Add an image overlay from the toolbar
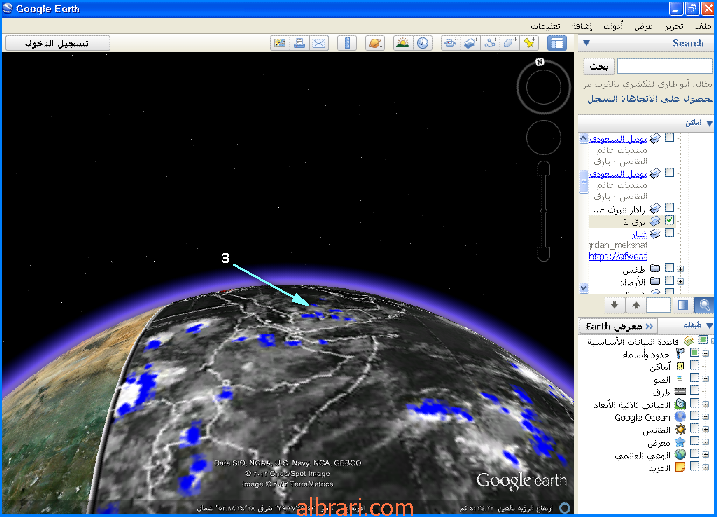717x517 pixels. click(470, 43)
